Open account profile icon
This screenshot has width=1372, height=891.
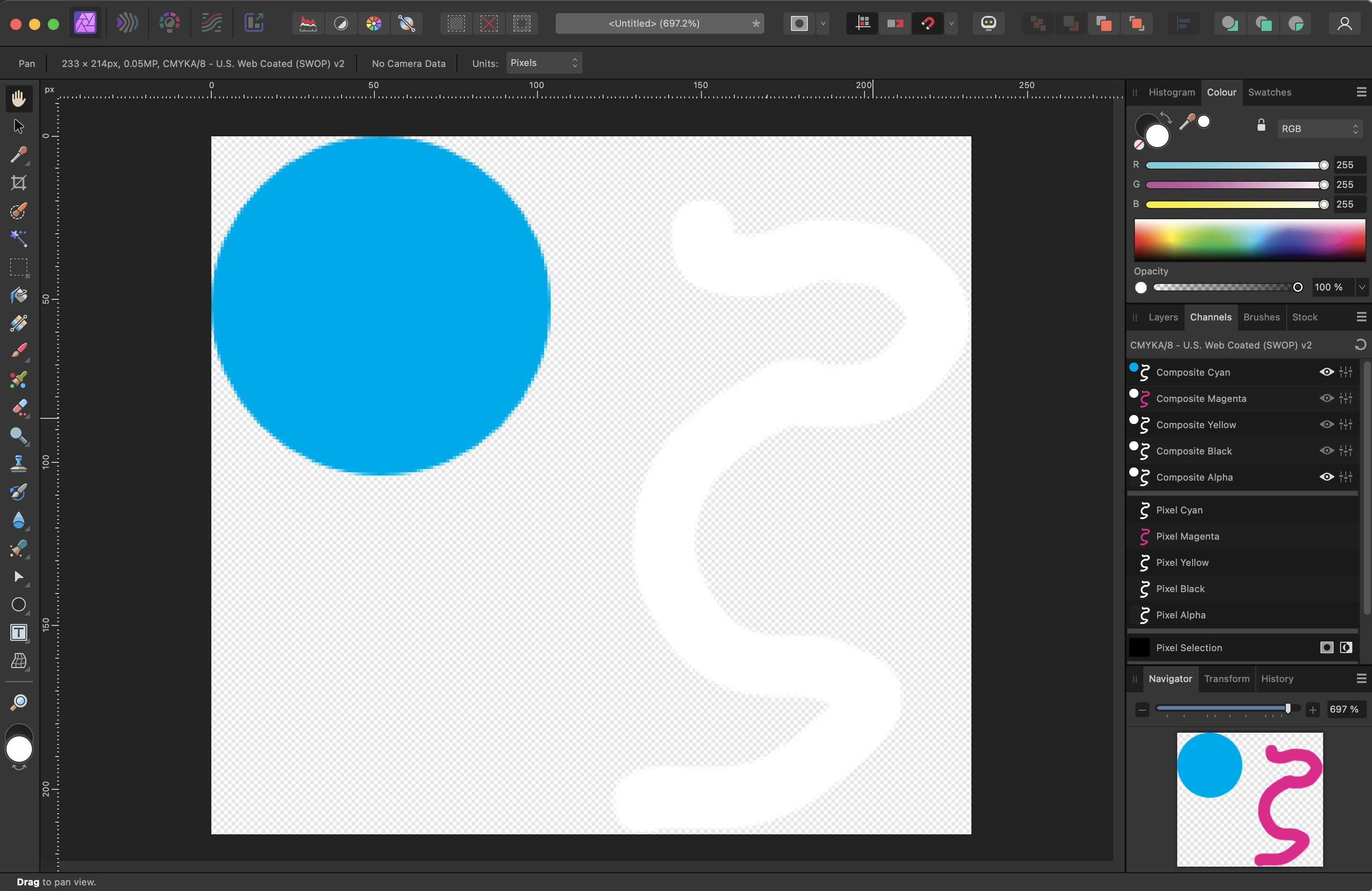1344,23
